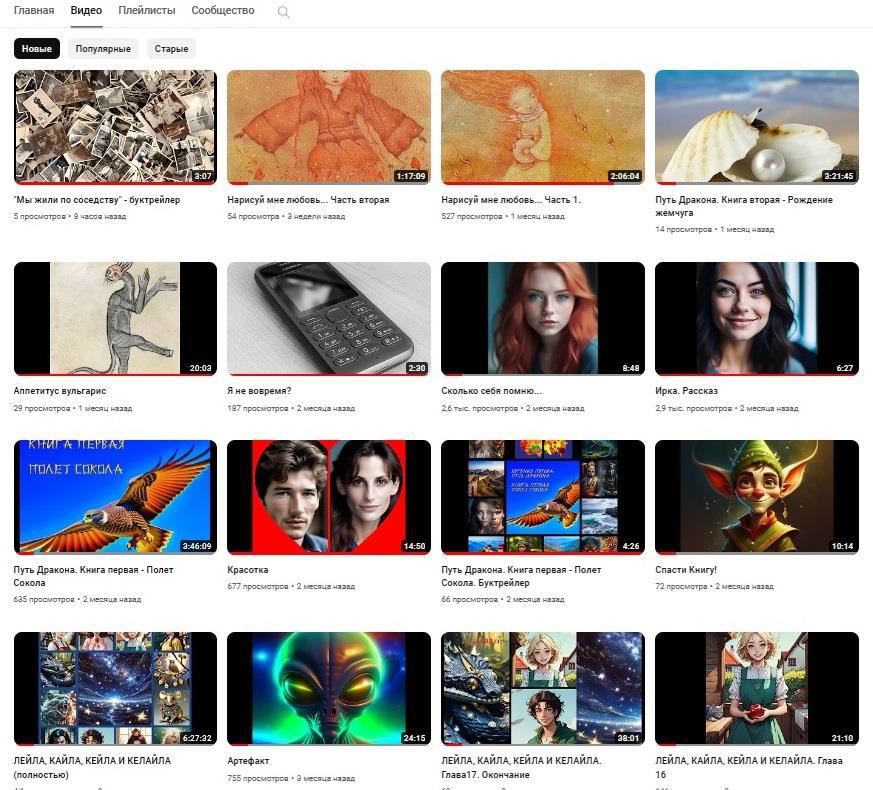Click text '54 просмотра • 3 недели назад'
This screenshot has width=873, height=790.
pos(286,216)
